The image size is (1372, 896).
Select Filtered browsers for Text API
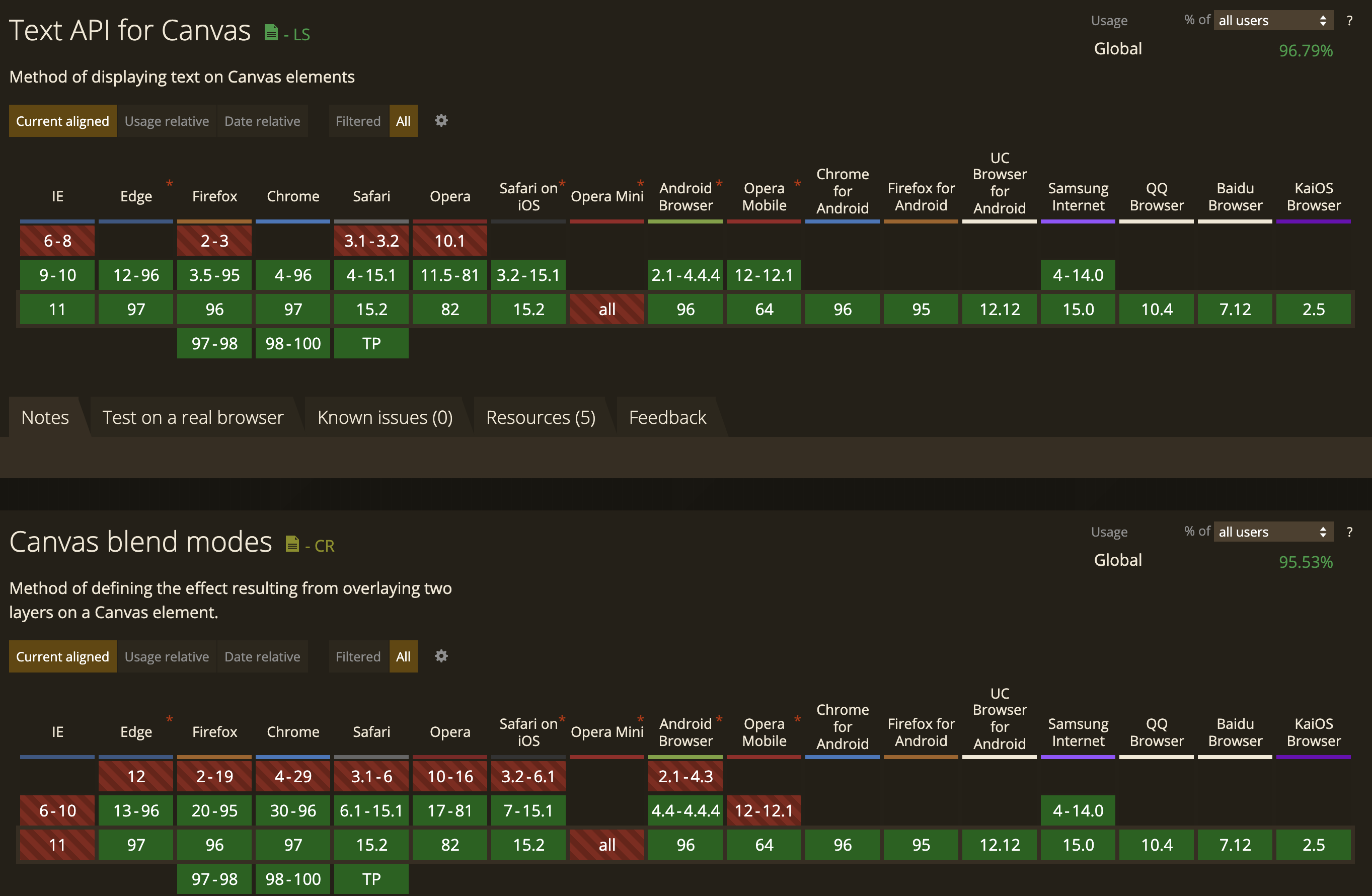tap(358, 121)
